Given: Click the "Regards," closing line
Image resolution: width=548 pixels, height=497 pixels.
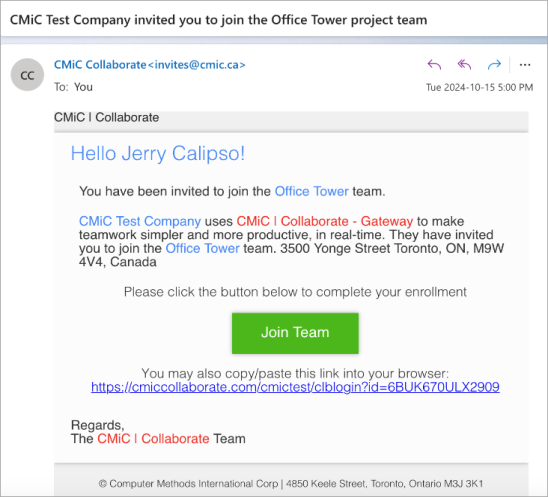Looking at the screenshot, I should tap(98, 425).
